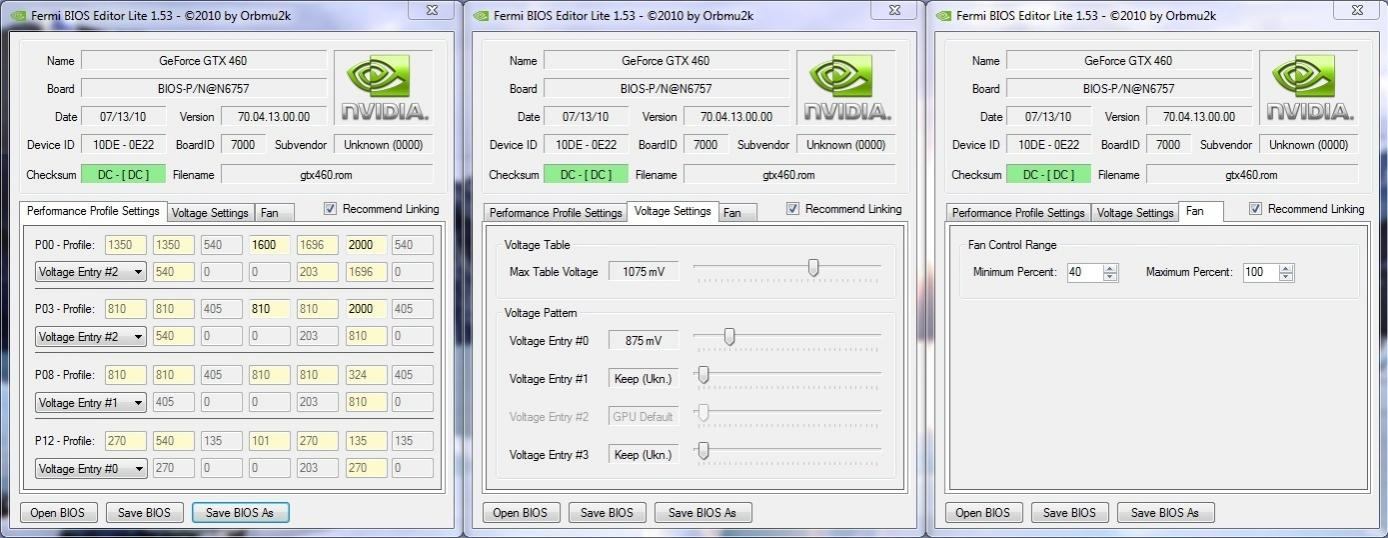Viewport: 1388px width, 538px height.
Task: Open the P03 profile Voltage Entry #2 dropdown
Action: (90, 337)
